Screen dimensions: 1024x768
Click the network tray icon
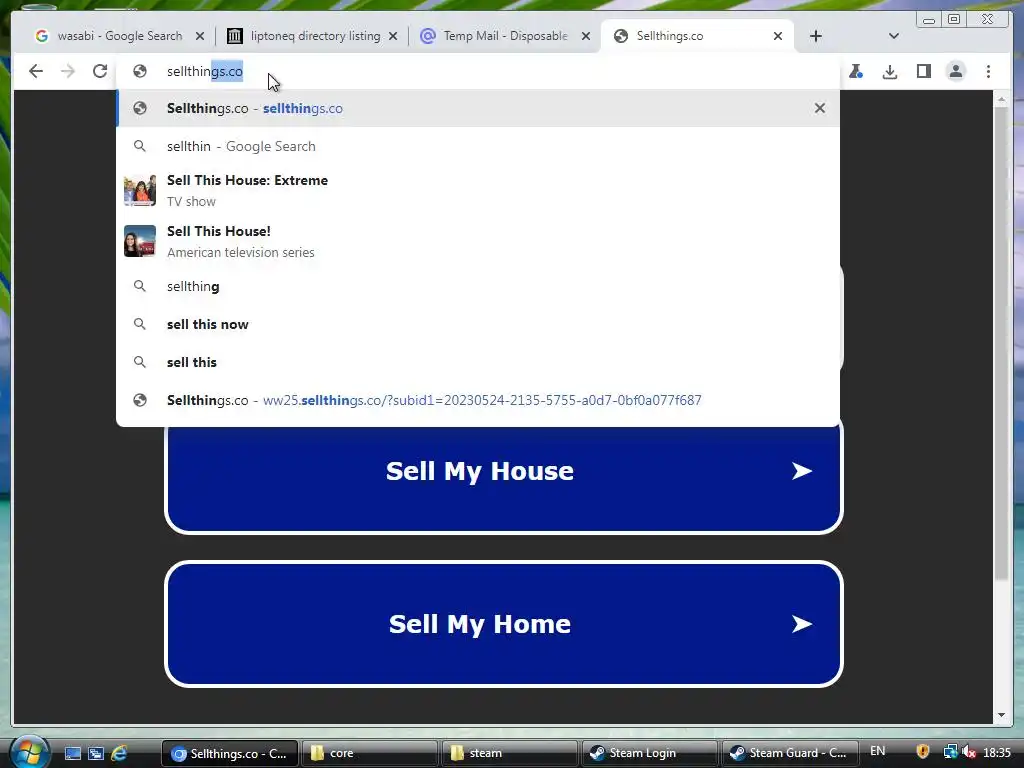tap(950, 752)
